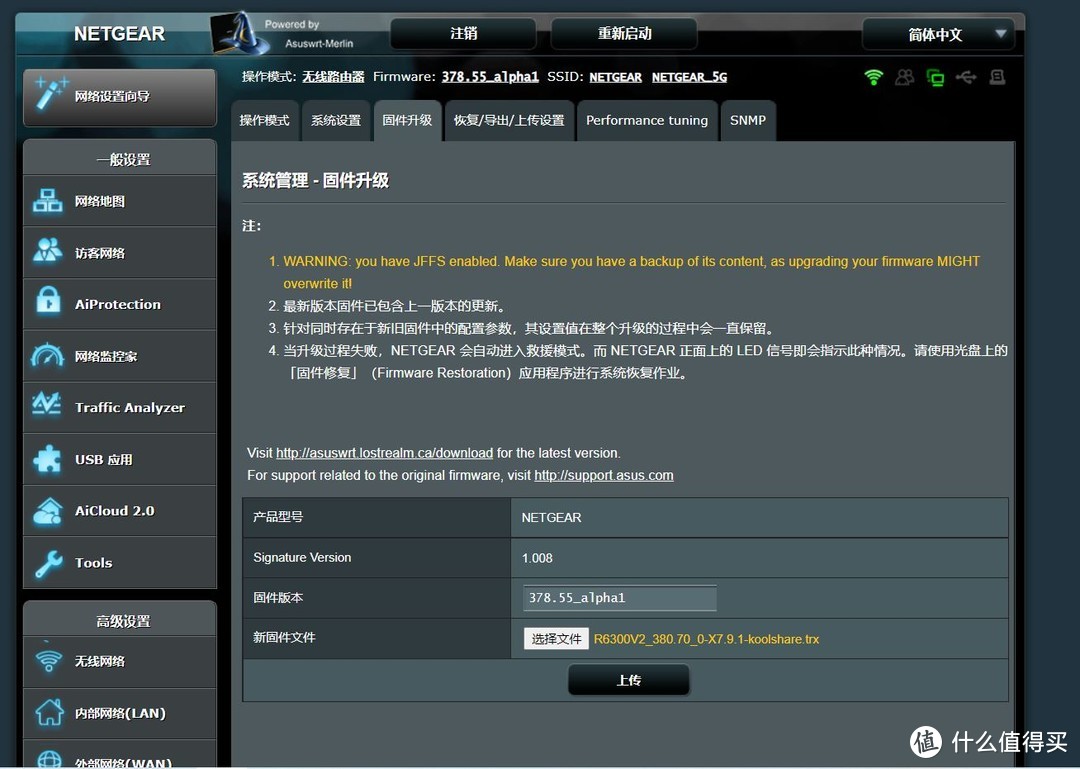
Task: Click the printer status icon
Action: coord(997,77)
